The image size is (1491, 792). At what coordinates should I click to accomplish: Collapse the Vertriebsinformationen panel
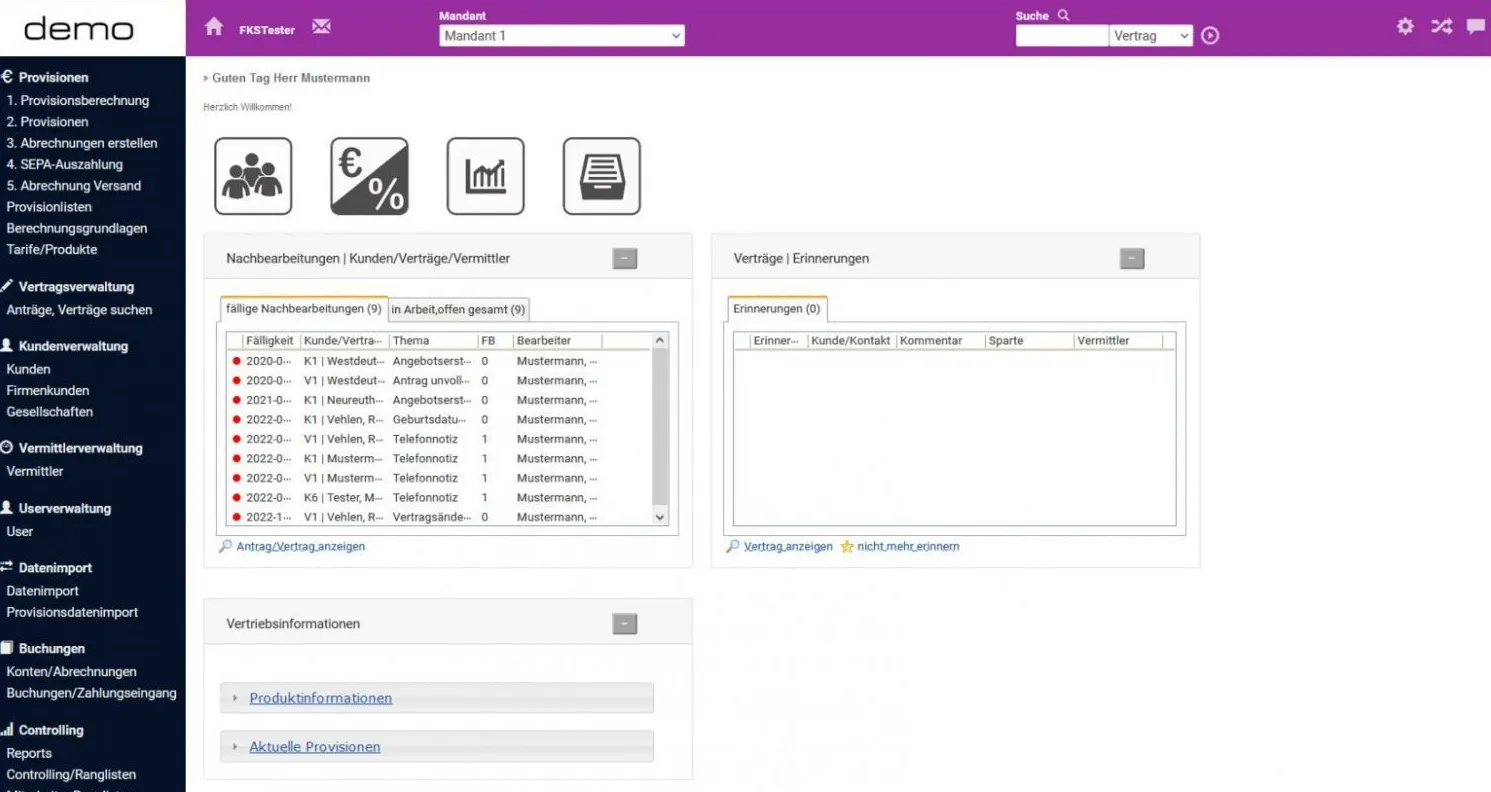pos(624,624)
